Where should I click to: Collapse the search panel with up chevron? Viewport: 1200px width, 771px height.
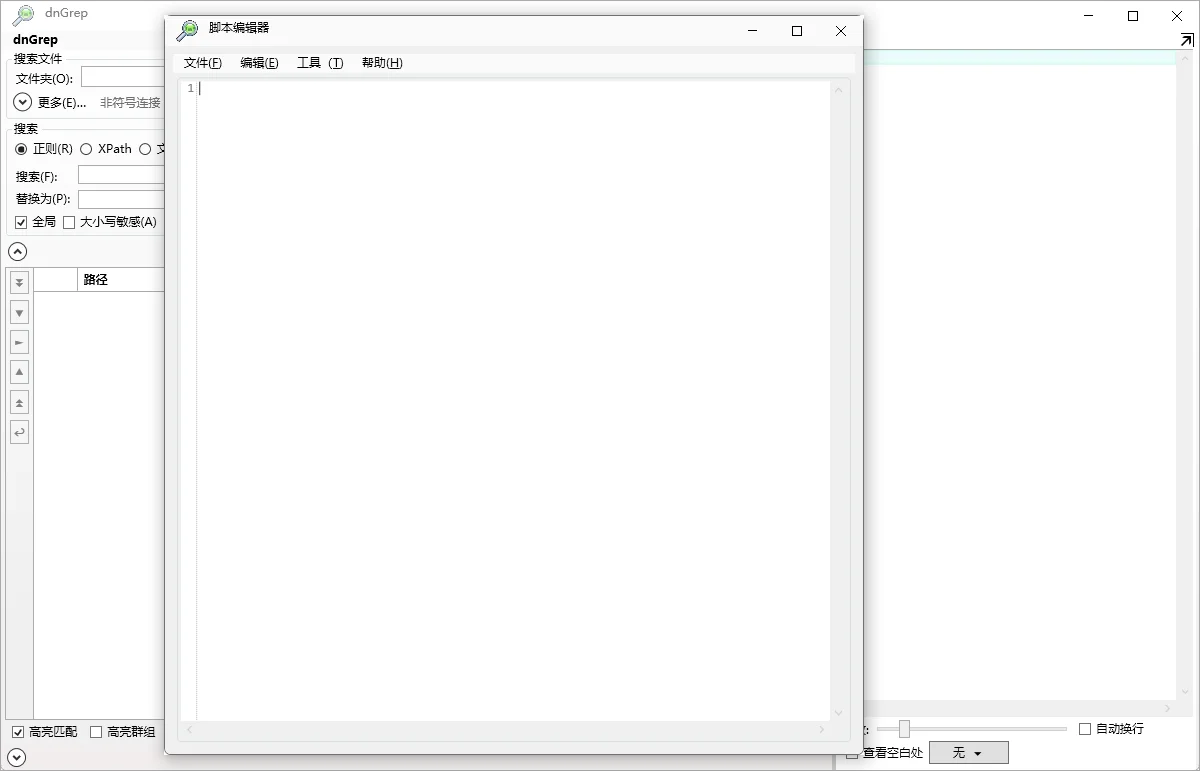(17, 252)
